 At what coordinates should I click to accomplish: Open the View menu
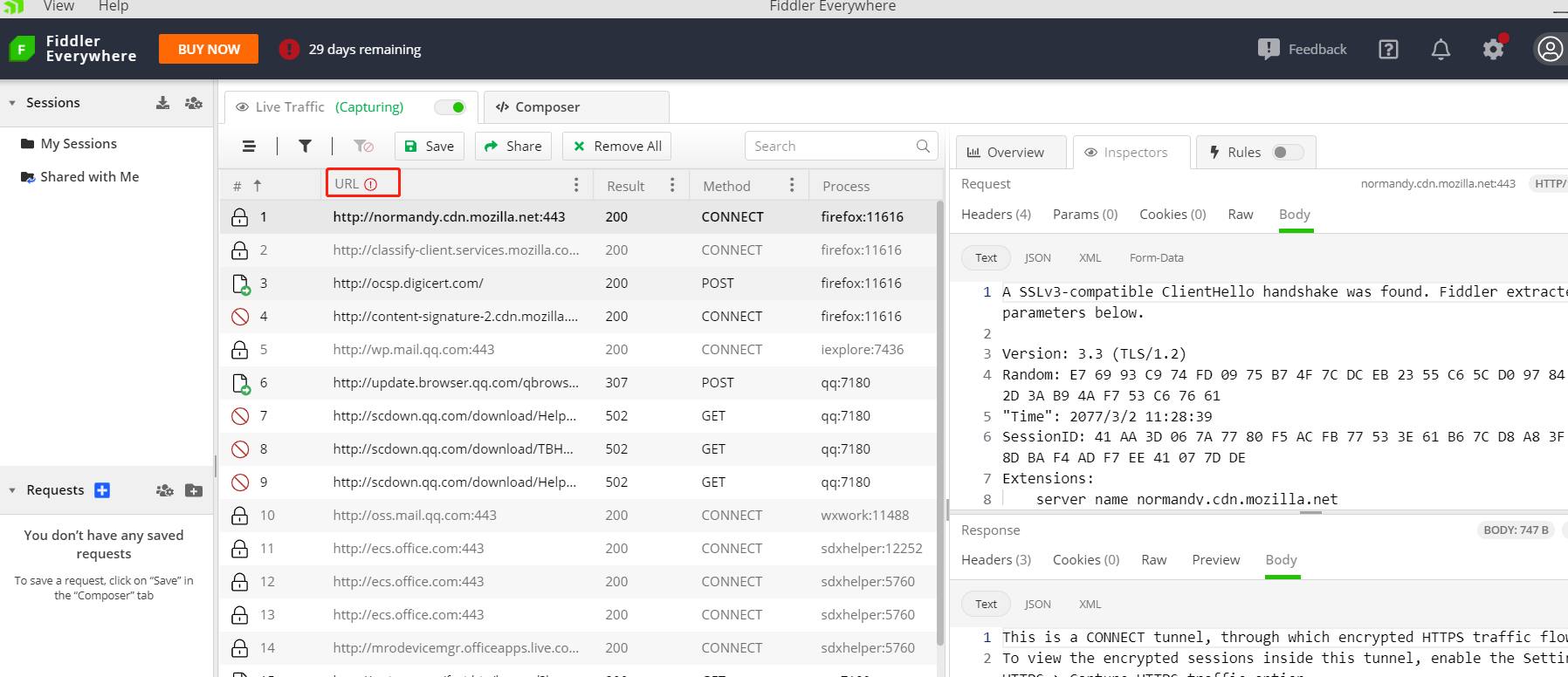click(58, 7)
